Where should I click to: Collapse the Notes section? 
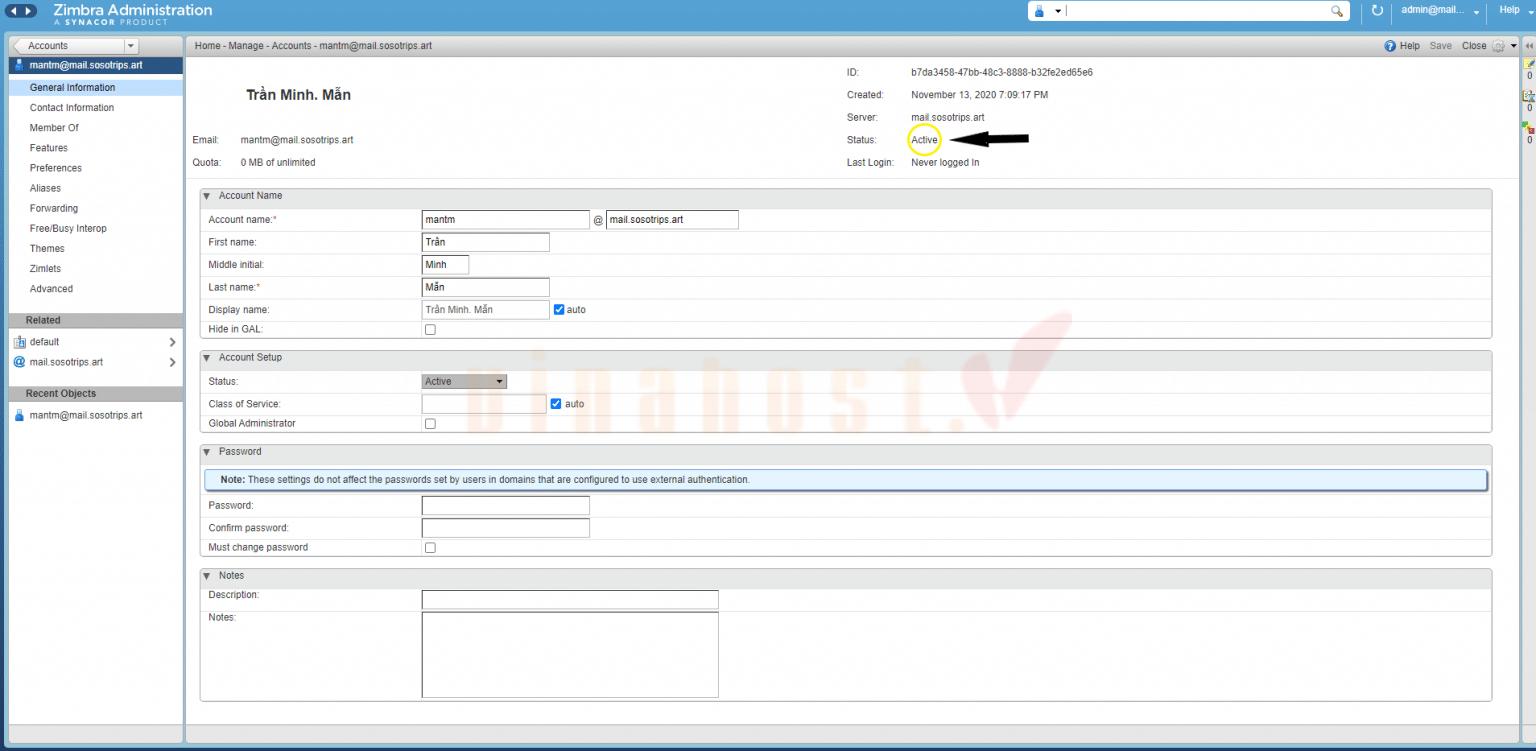click(207, 576)
